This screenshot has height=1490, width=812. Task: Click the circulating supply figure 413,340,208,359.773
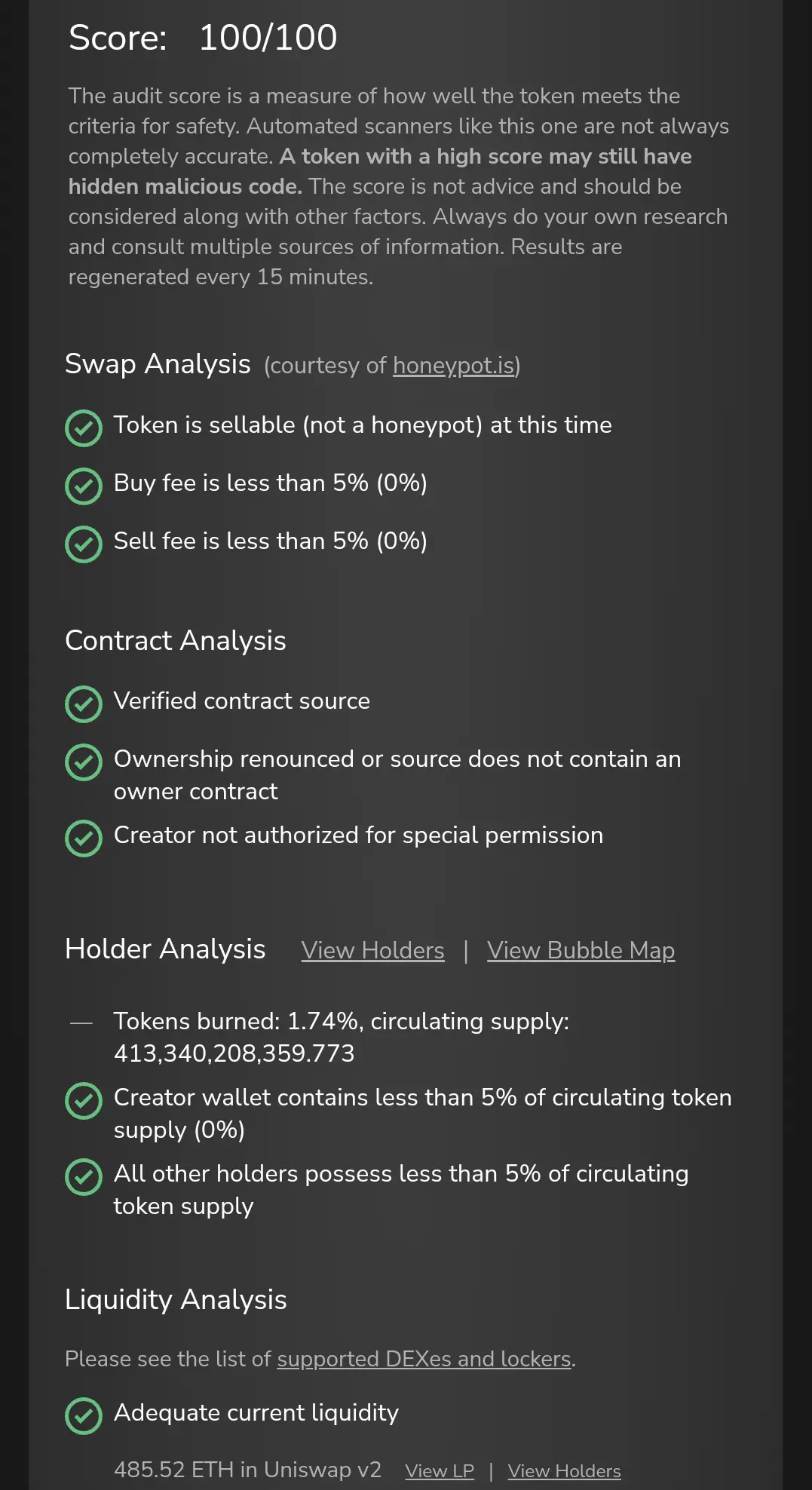[x=234, y=1053]
